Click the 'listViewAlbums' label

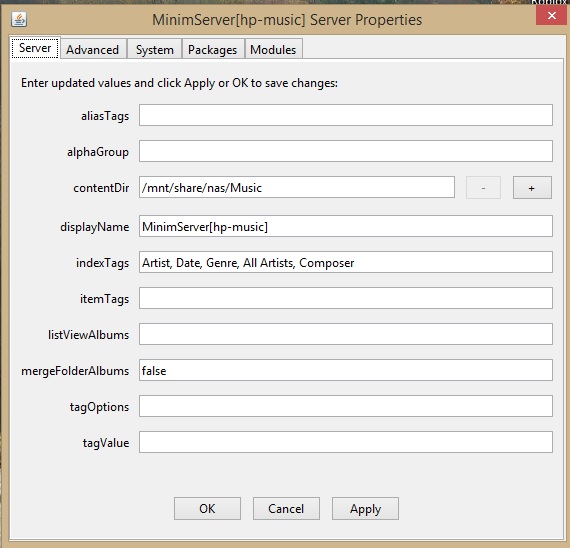[88, 335]
